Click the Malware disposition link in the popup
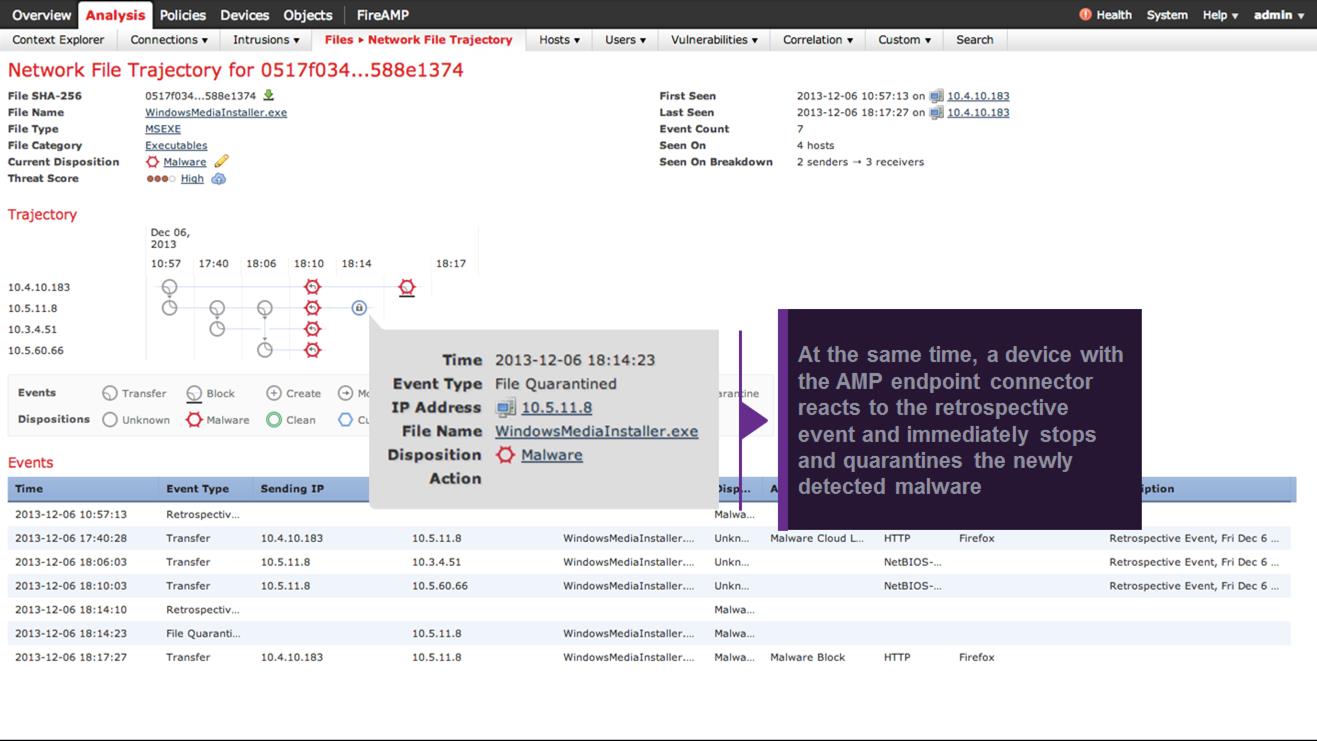Viewport: 1317px width, 741px height. (x=551, y=455)
